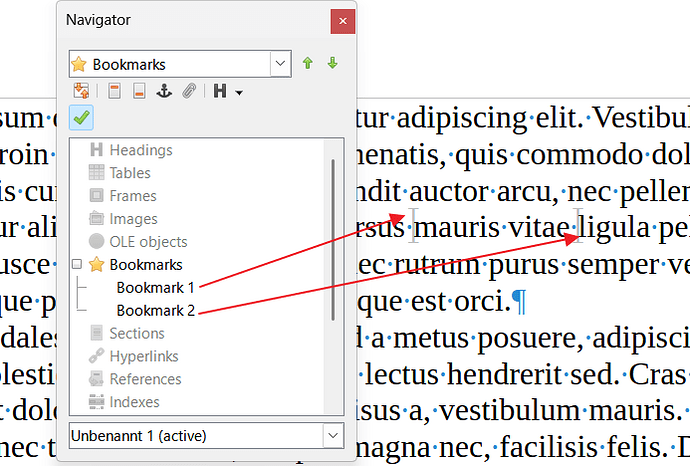Collapse the Bookmarks tree node
The height and width of the screenshot is (466, 690).
(x=76, y=265)
